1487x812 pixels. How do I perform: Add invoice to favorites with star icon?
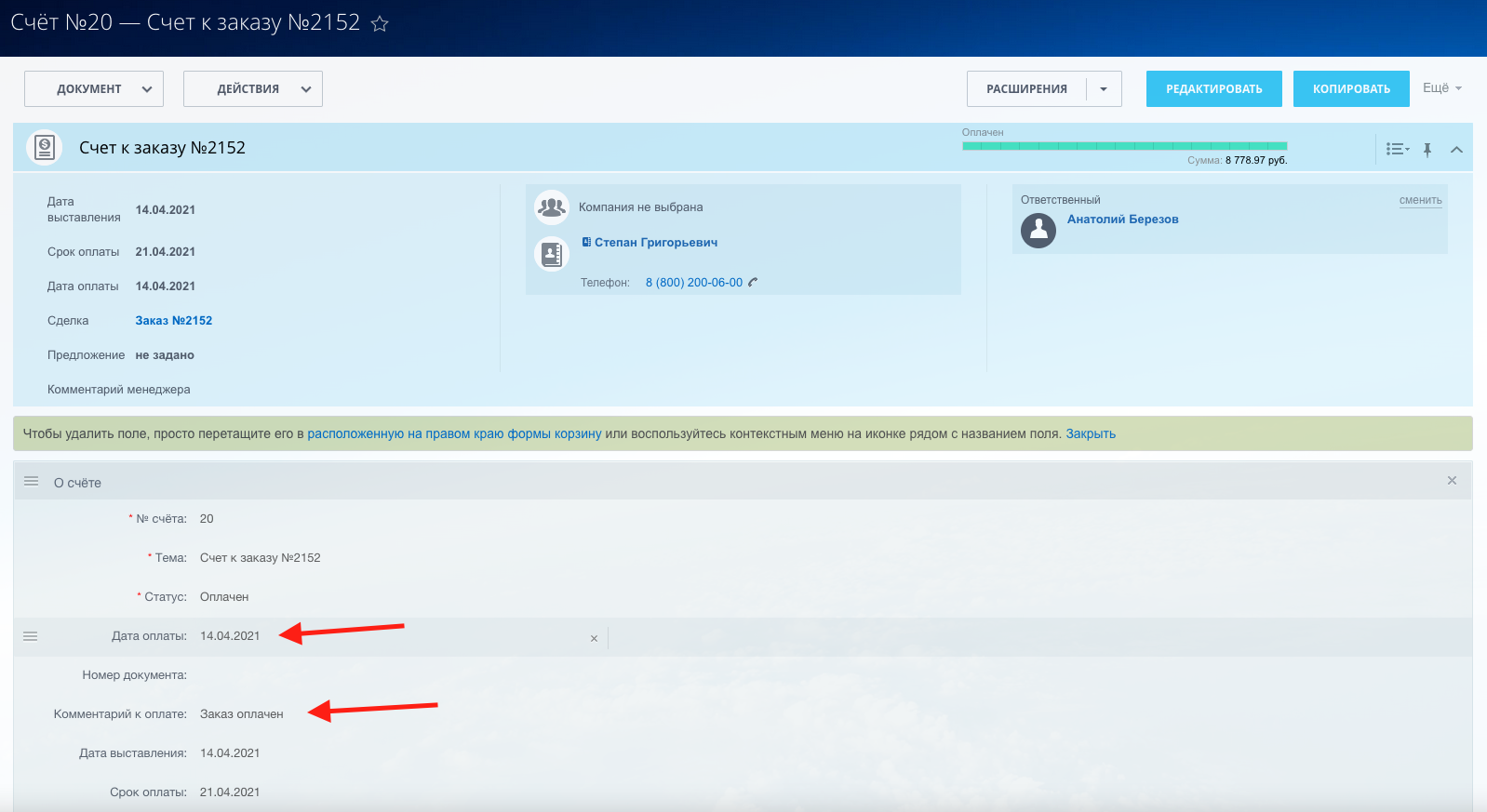[380, 24]
